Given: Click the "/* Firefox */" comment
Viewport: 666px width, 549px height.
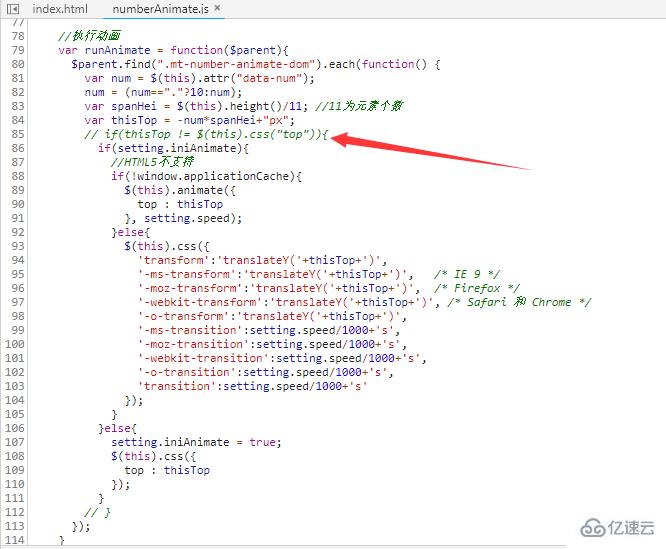Looking at the screenshot, I should point(477,288).
